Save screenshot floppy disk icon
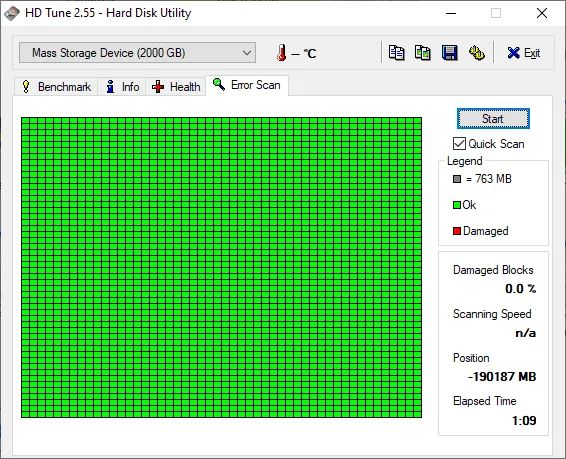Image resolution: width=566 pixels, height=459 pixels. (x=450, y=53)
